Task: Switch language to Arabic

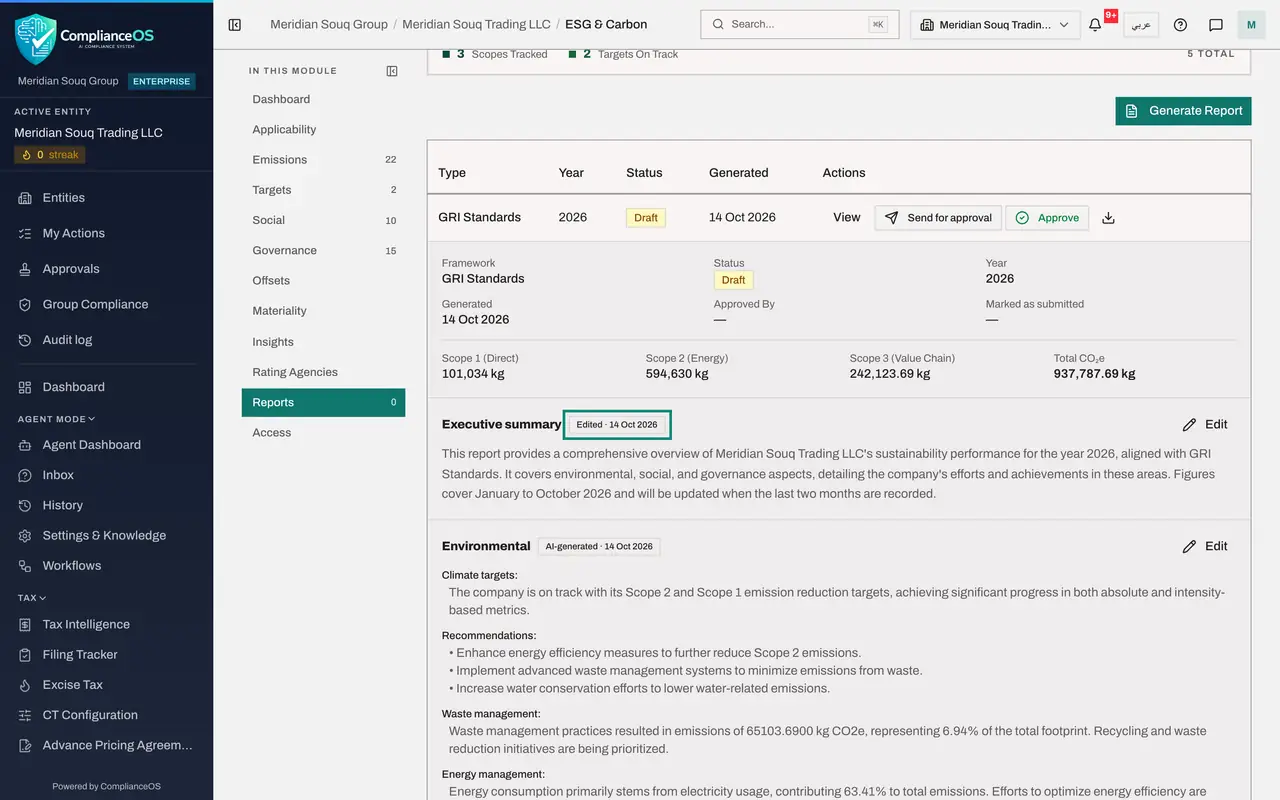Action: 1141,25
